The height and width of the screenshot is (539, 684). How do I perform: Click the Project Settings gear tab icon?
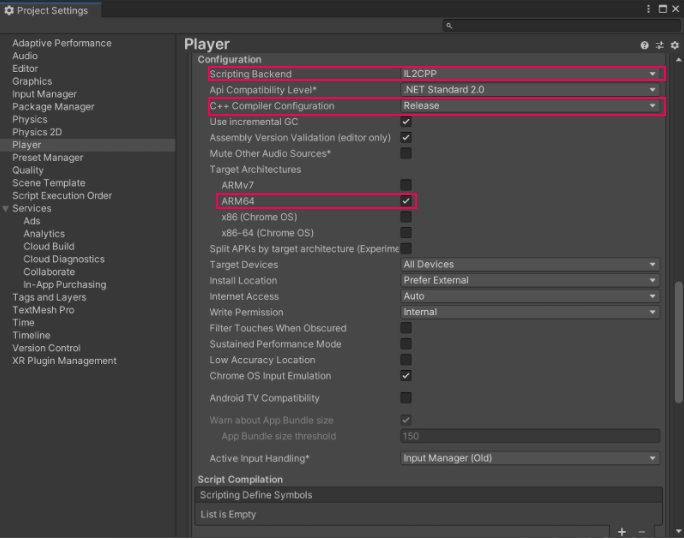point(9,11)
